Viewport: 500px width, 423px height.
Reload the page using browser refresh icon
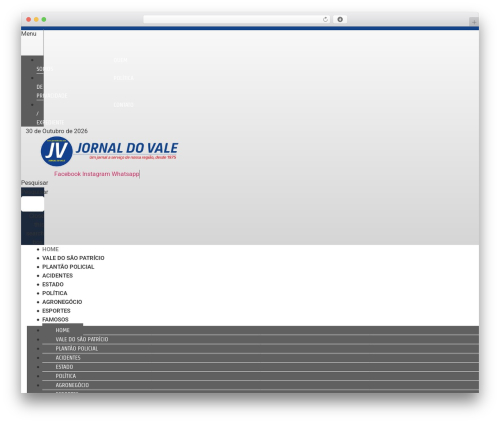[x=325, y=20]
